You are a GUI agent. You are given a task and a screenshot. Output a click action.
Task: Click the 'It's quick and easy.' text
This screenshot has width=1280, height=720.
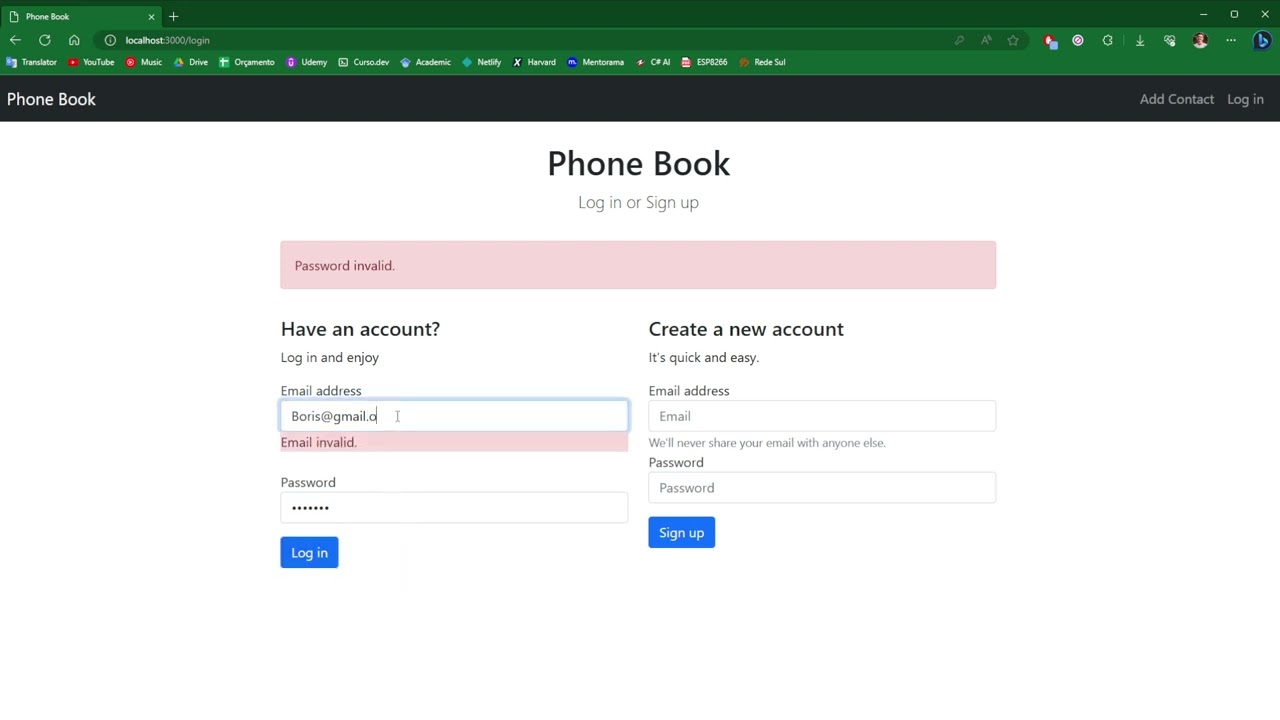pyautogui.click(x=703, y=357)
